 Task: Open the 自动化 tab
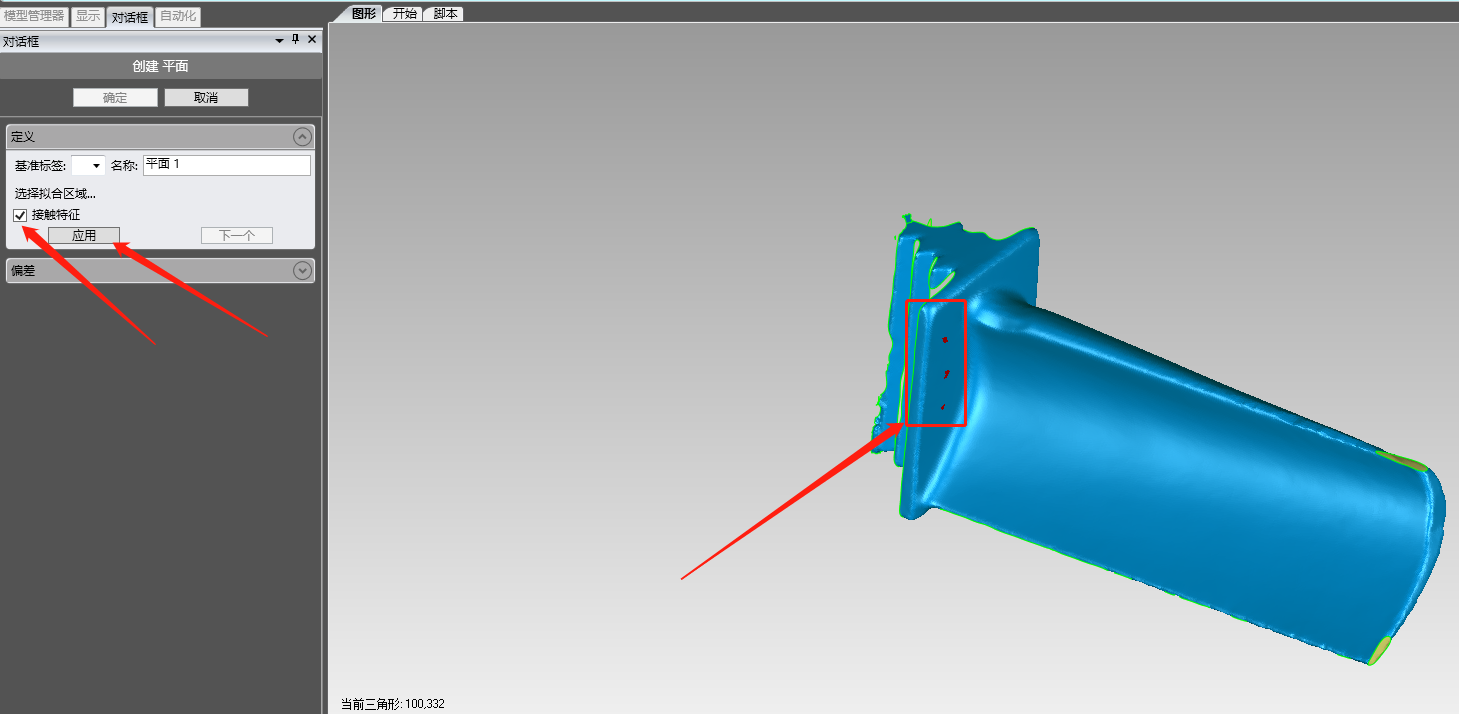pos(178,16)
